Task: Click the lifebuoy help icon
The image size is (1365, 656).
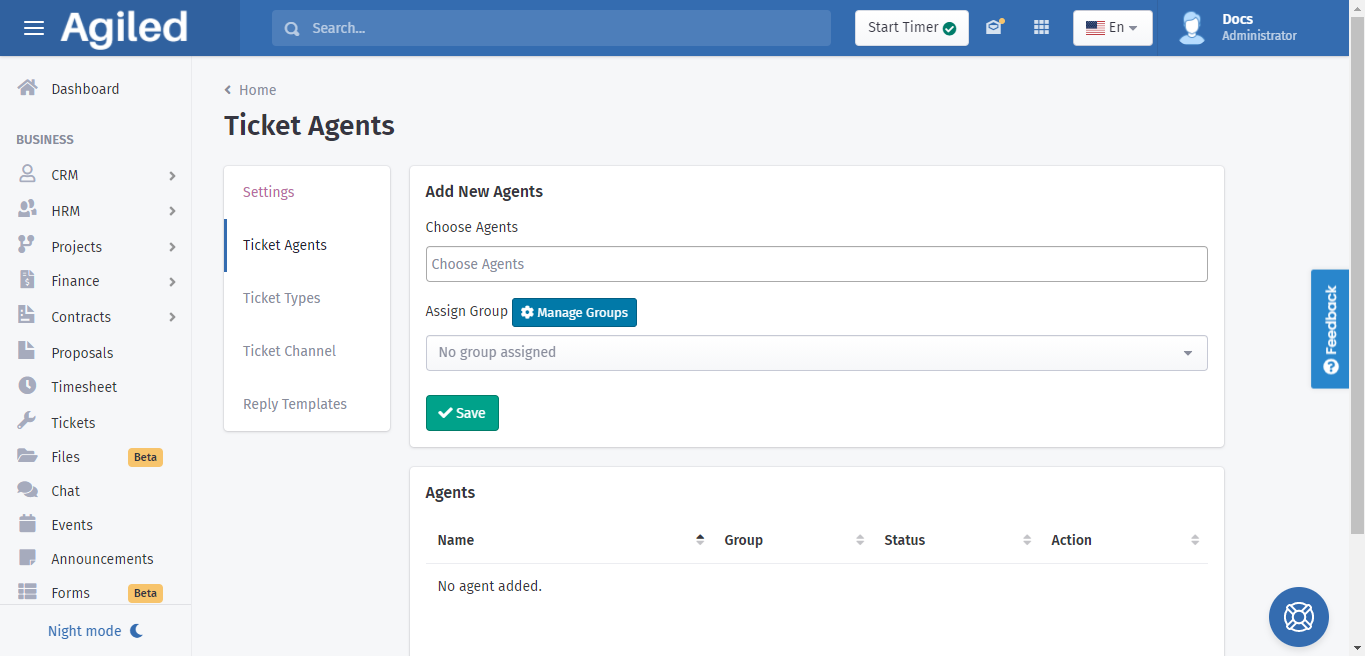Action: [x=1298, y=616]
